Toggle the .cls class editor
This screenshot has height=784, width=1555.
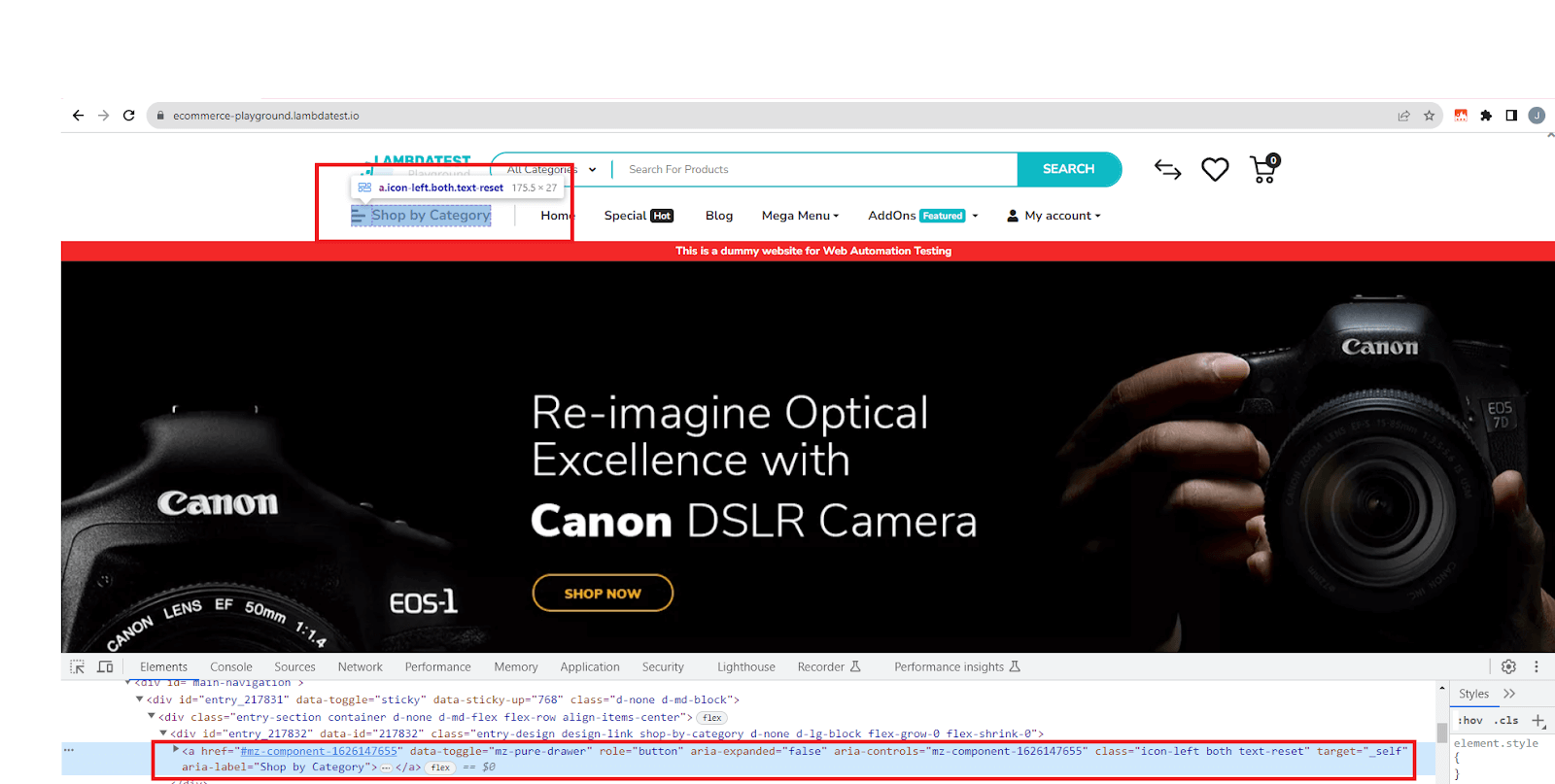pos(1507,720)
